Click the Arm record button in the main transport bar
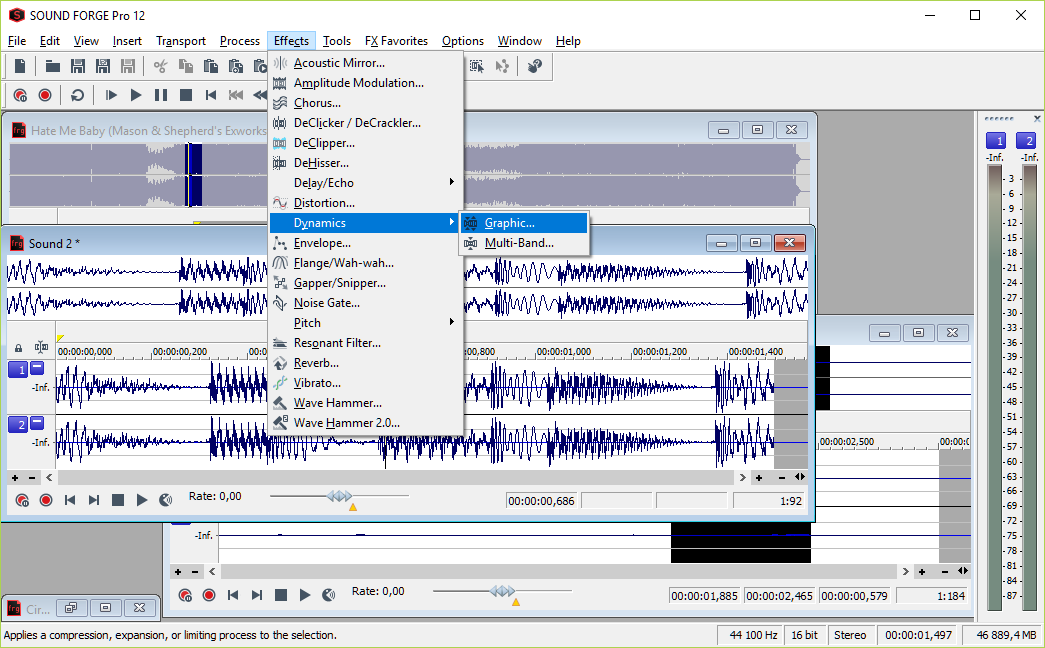The height and width of the screenshot is (648, 1045). coord(20,95)
